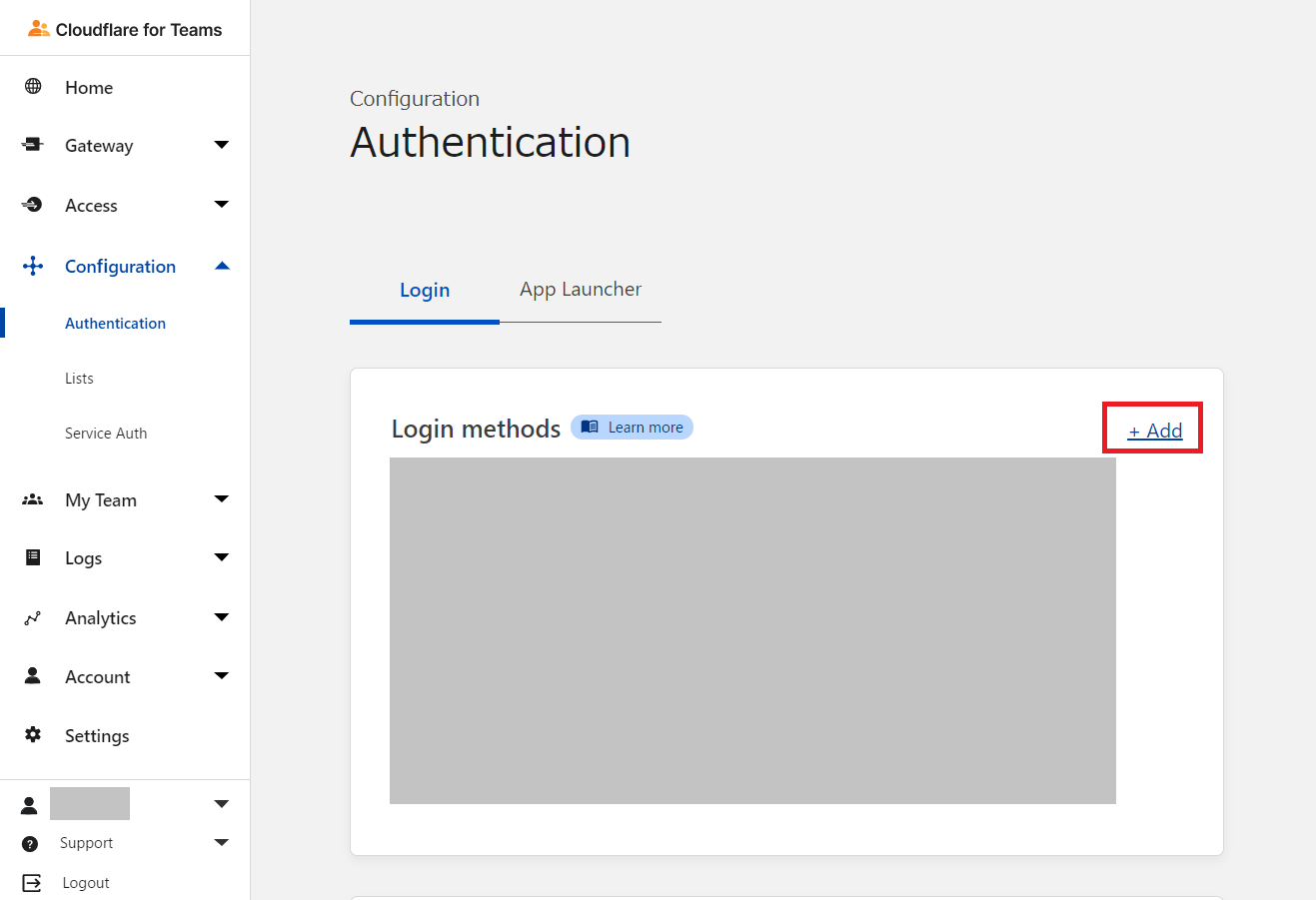Click the Analytics graph icon

(33, 618)
